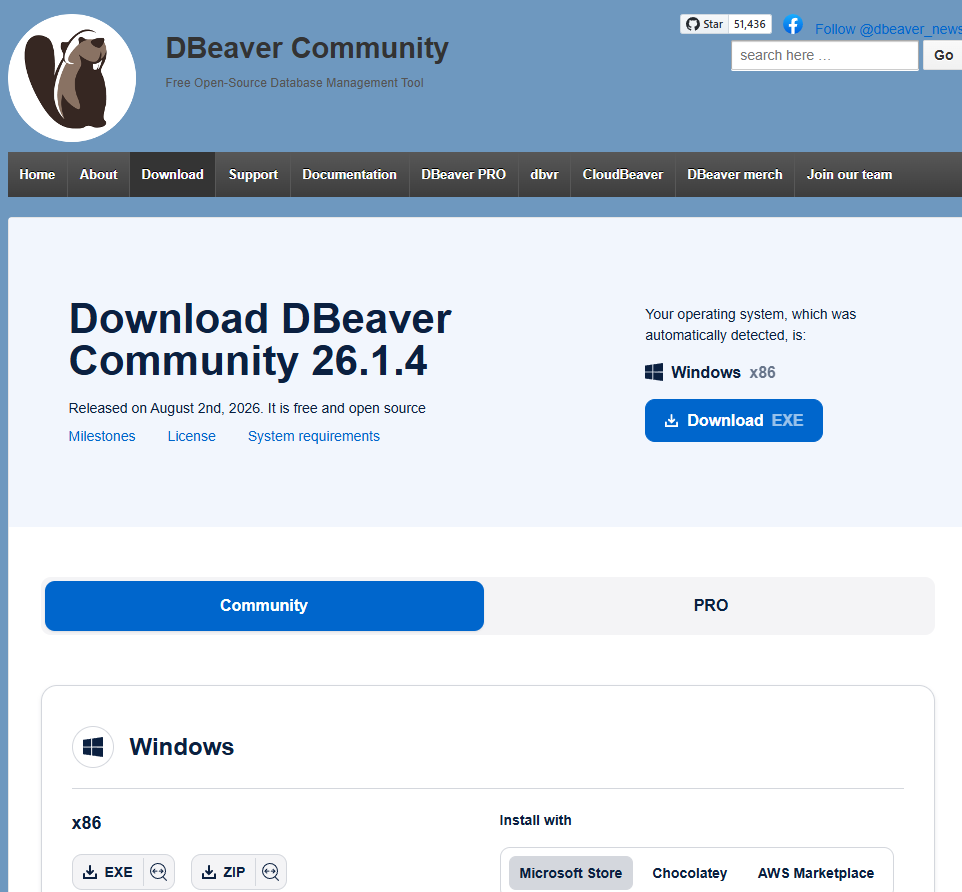Open the Home menu item
The image size is (962, 892).
(37, 174)
